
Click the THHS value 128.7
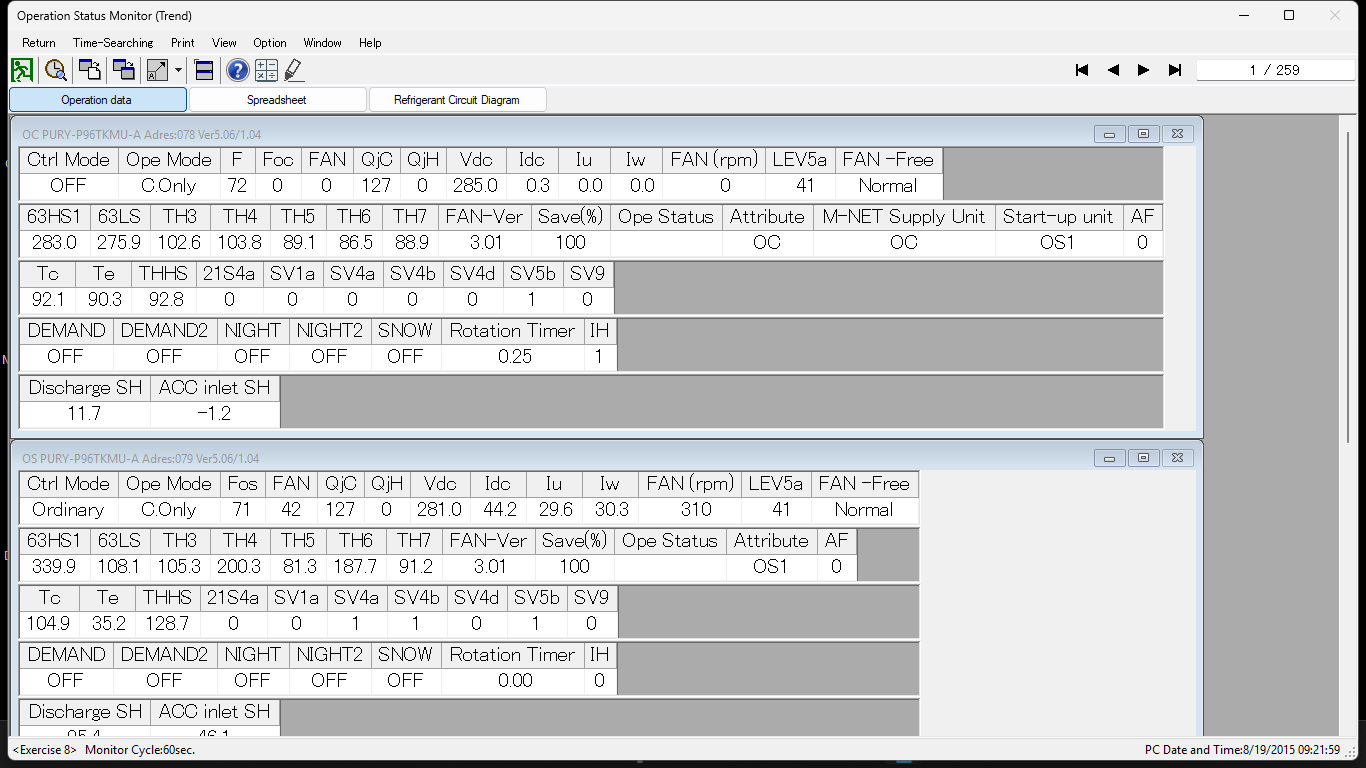pyautogui.click(x=168, y=623)
